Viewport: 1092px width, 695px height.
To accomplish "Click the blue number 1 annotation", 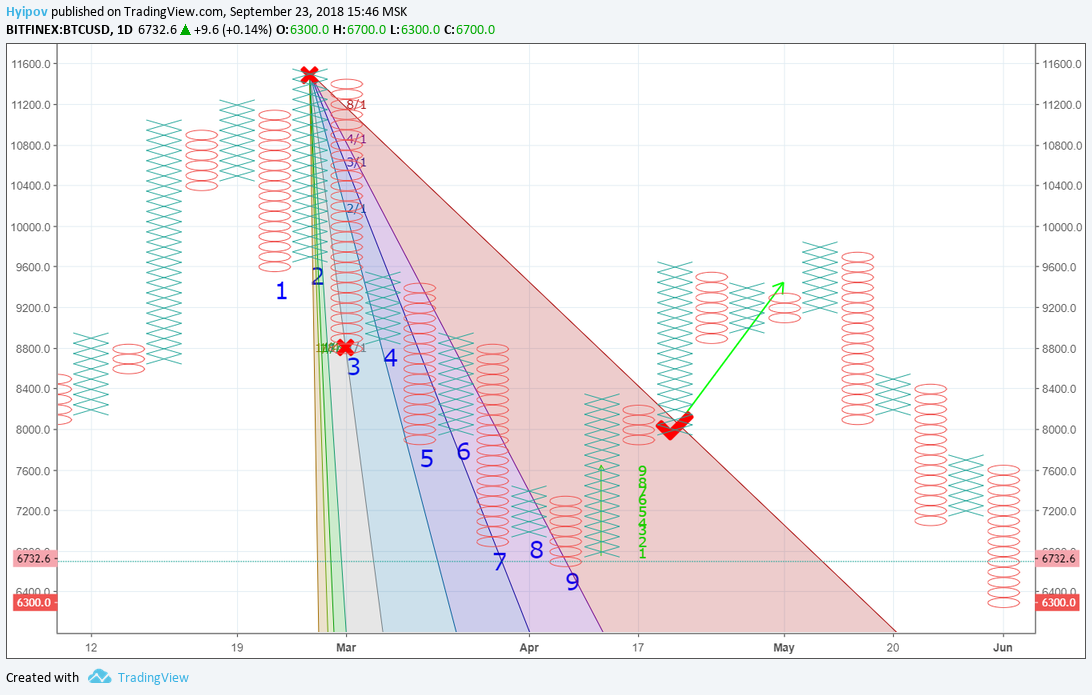I will [281, 291].
